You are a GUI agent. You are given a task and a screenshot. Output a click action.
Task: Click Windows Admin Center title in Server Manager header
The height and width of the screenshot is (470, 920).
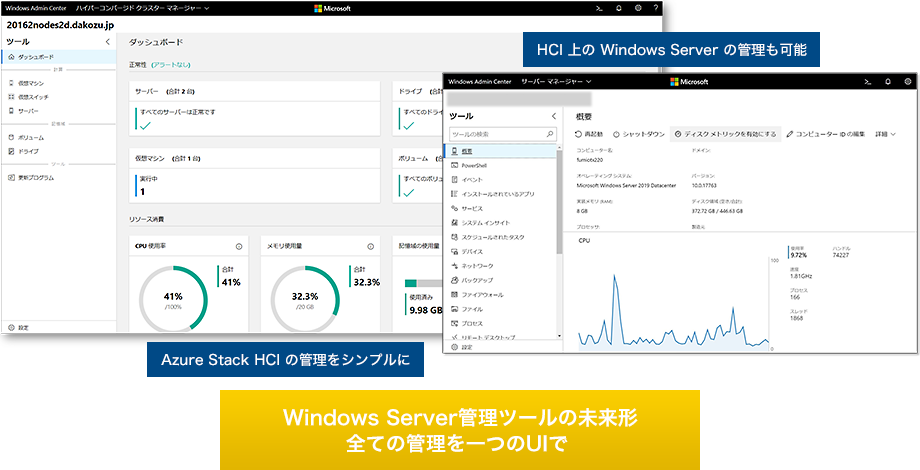480,82
